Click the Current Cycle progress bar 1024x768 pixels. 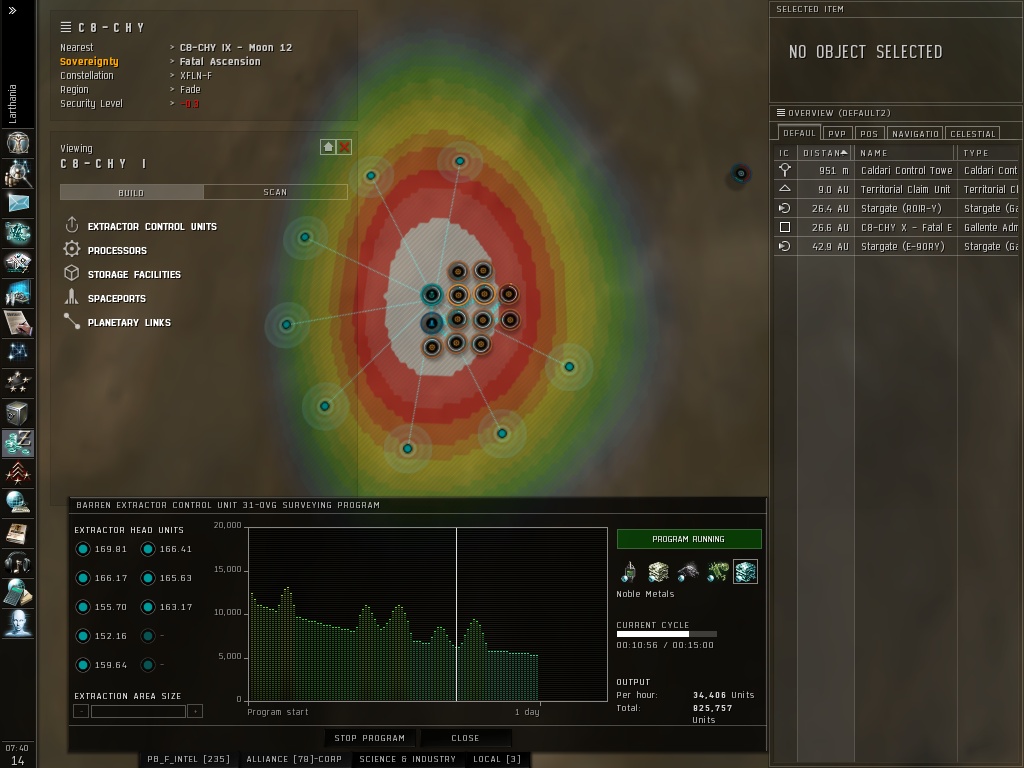tap(666, 633)
